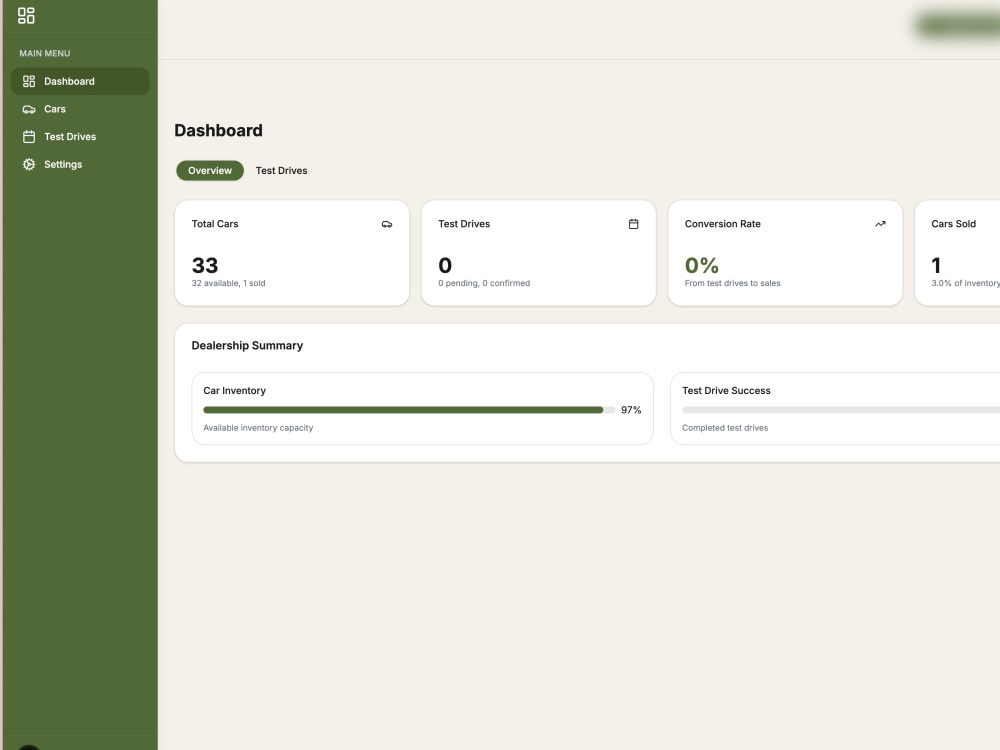Click the Total Cars value 33

pyautogui.click(x=205, y=265)
